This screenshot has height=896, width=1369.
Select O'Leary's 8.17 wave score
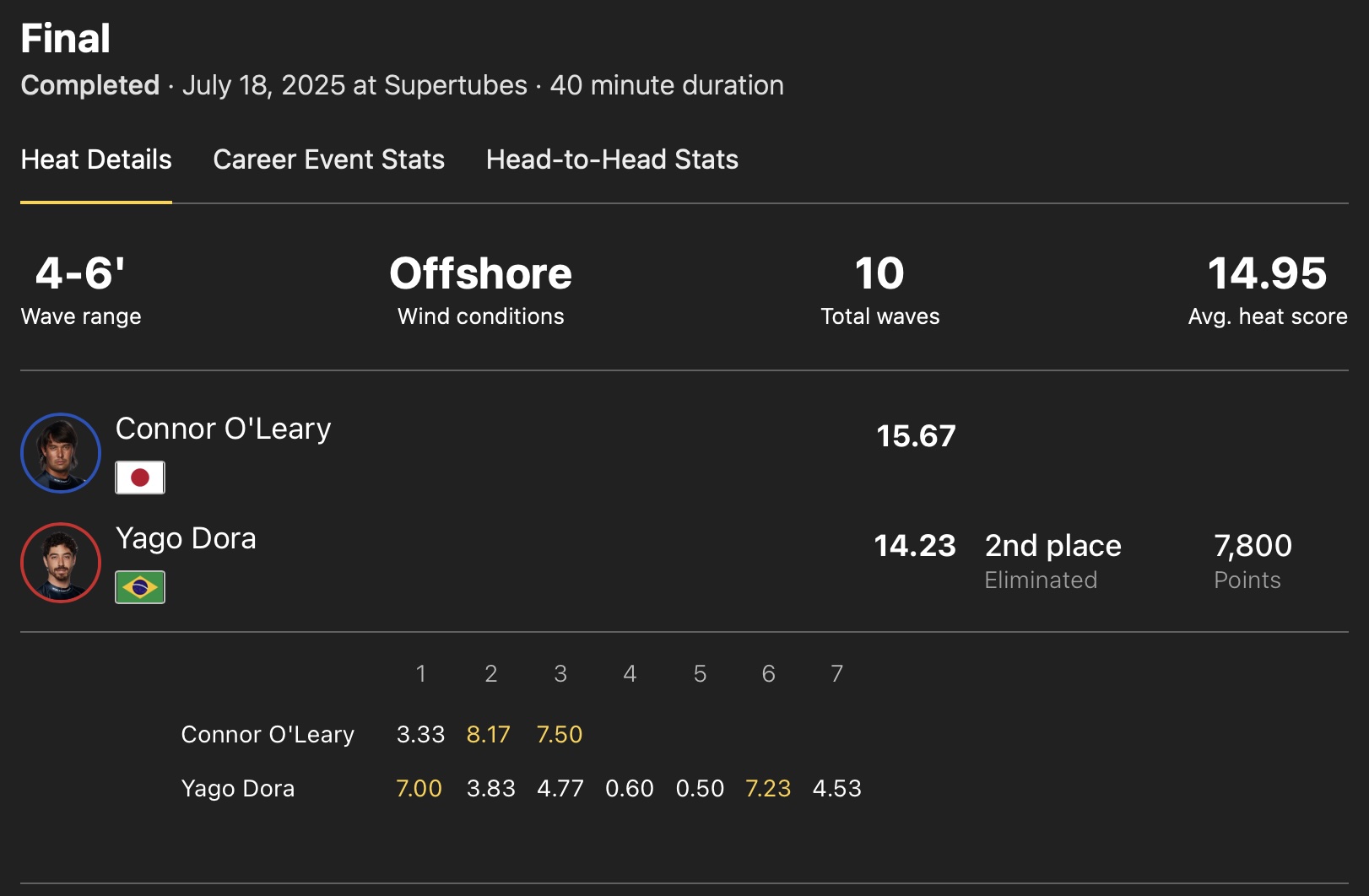[x=489, y=735]
